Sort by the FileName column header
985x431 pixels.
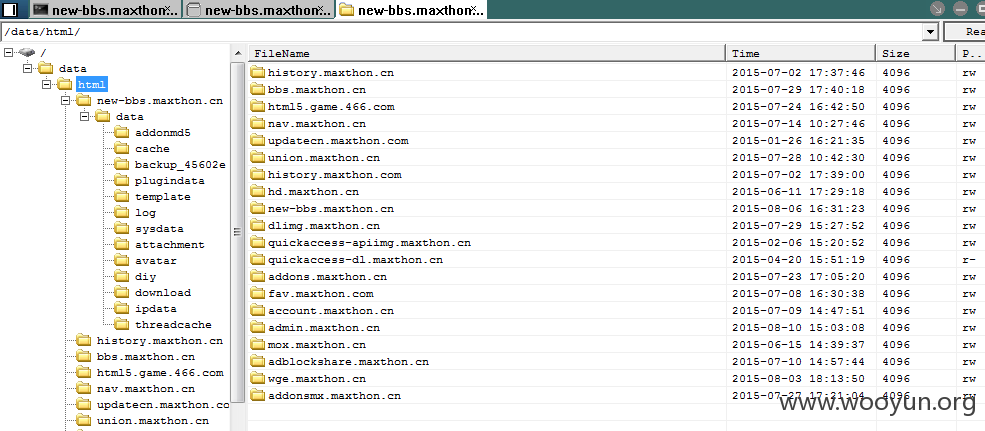487,53
